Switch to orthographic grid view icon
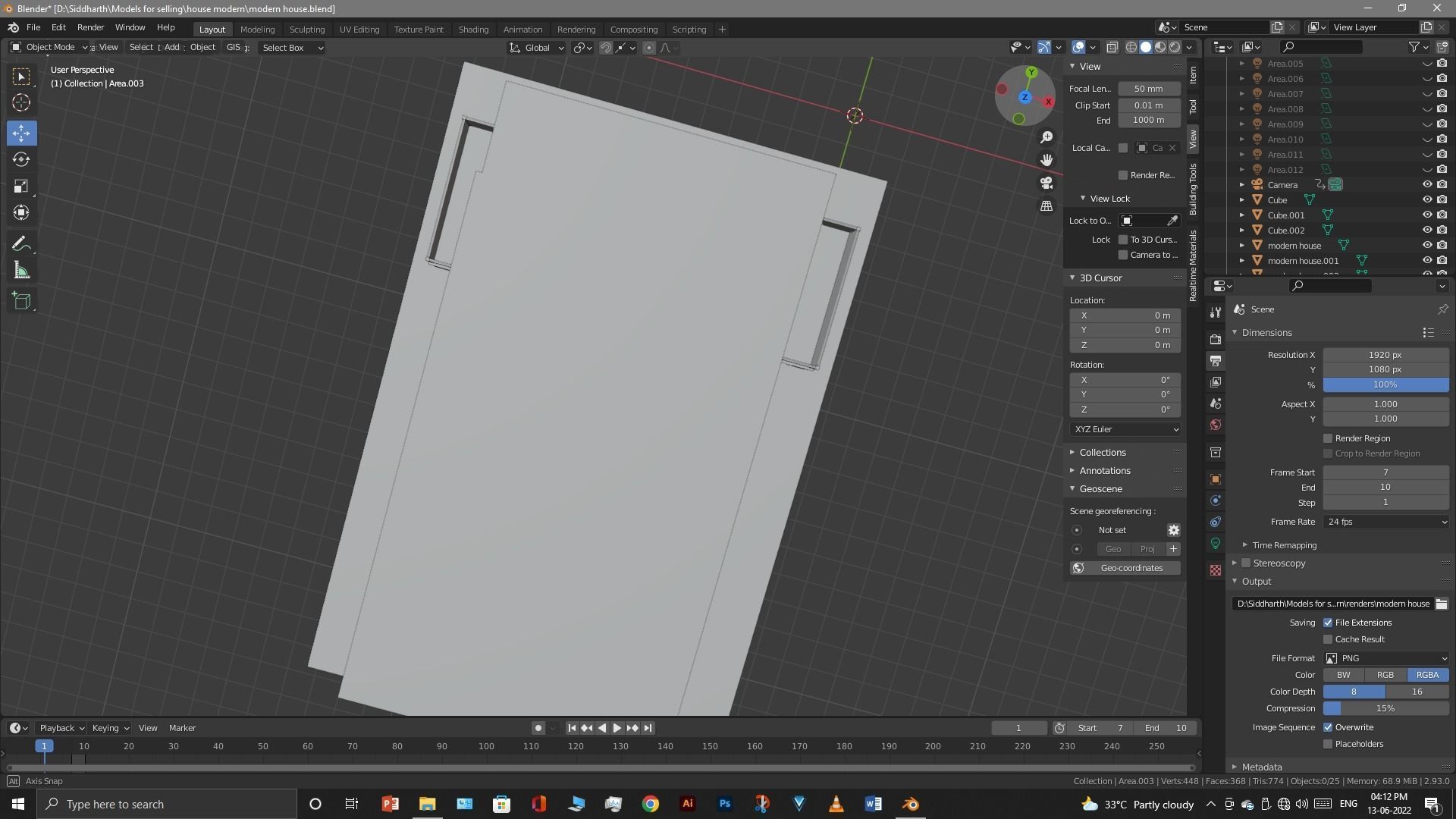Image resolution: width=1456 pixels, height=819 pixels. 1046,206
